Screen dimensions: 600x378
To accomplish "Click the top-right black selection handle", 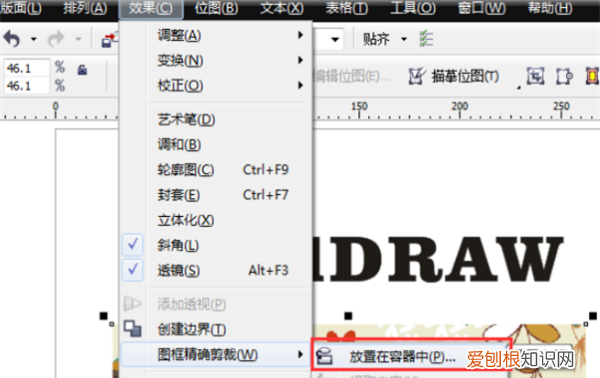I will point(593,316).
